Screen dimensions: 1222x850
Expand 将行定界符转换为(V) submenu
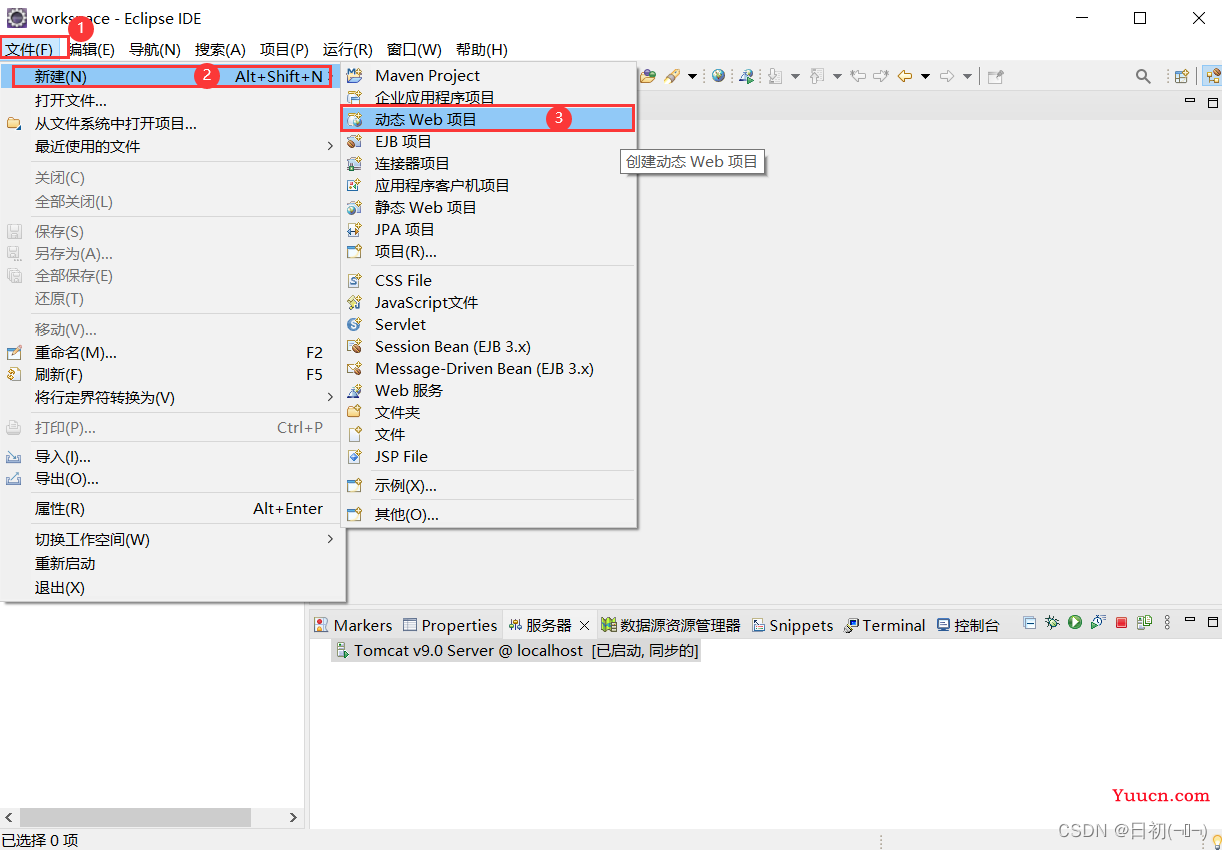pyautogui.click(x=330, y=397)
